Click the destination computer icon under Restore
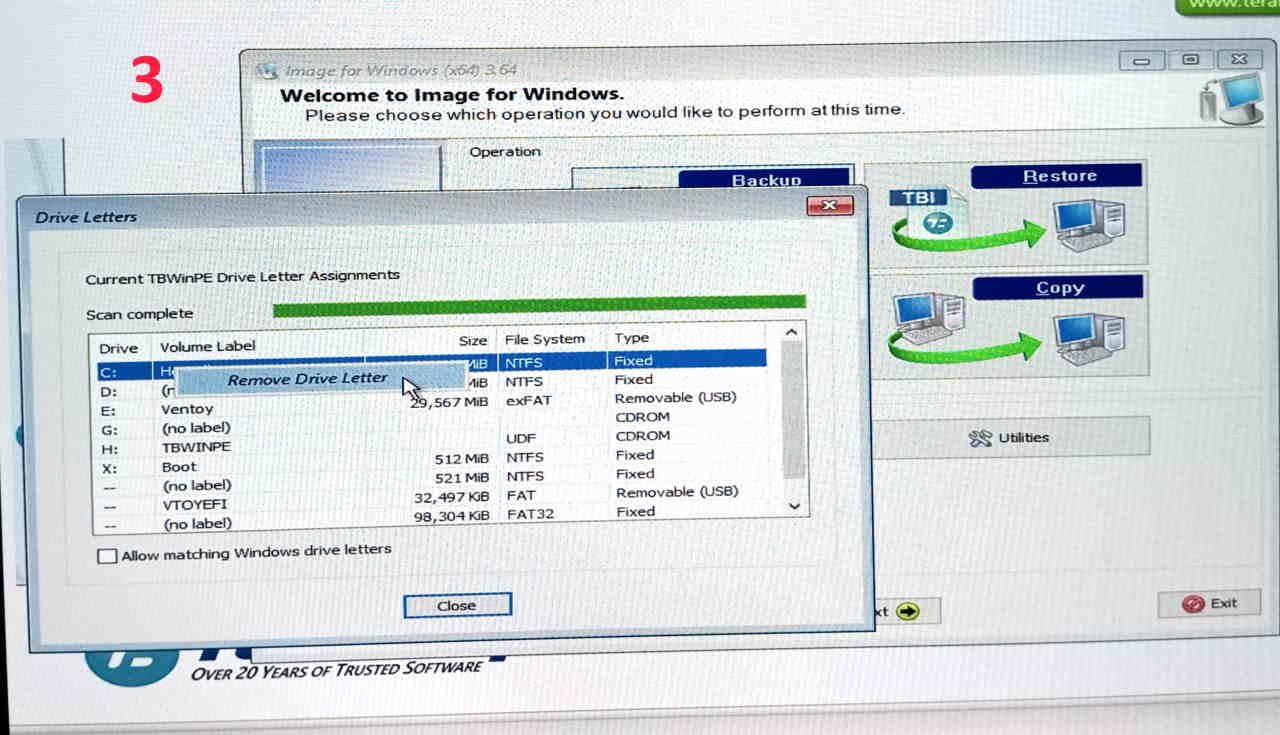The image size is (1280, 735). (1090, 226)
